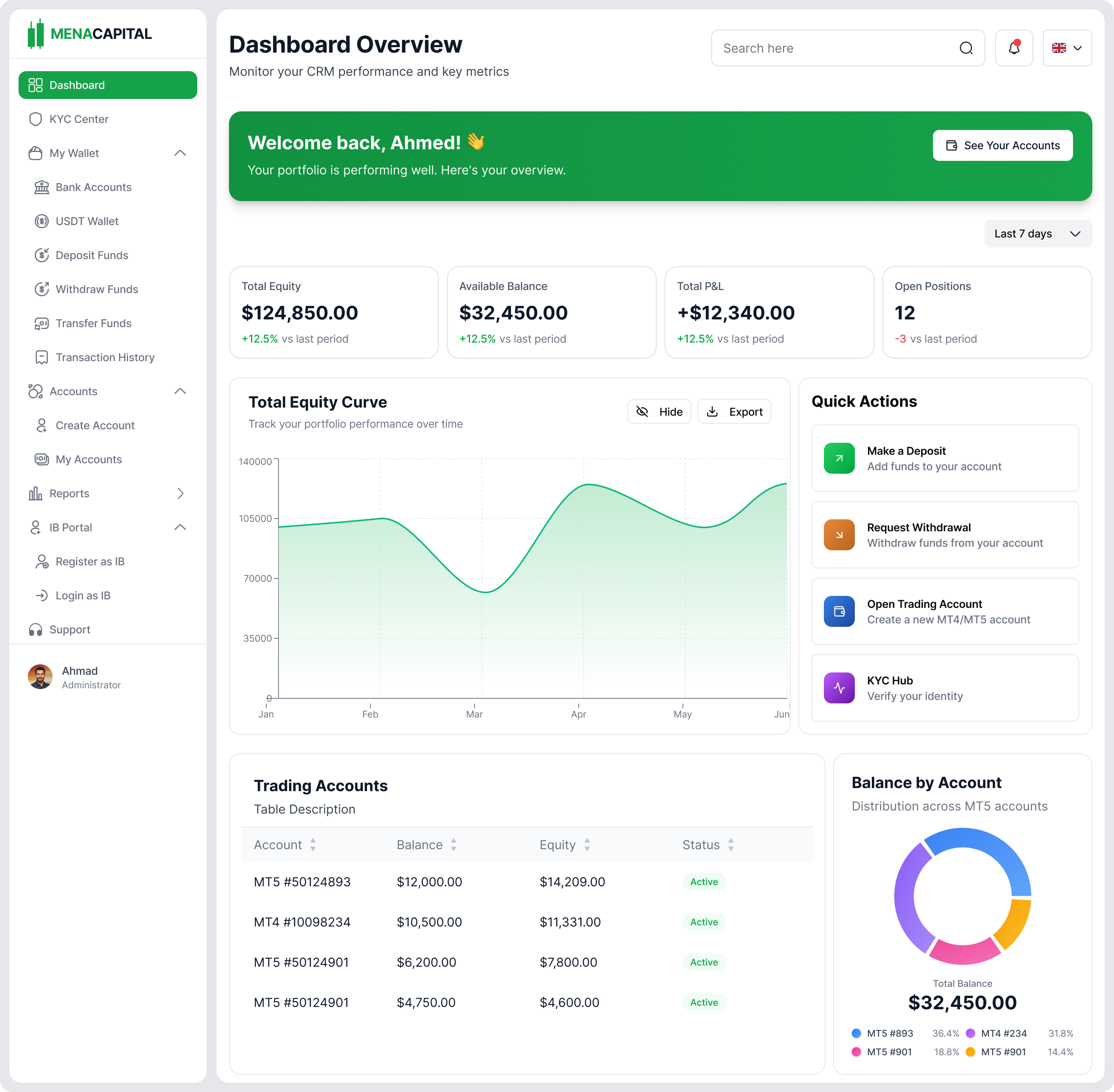Screen dimensions: 1114x1092
Task: Click the Bank Accounts building icon
Action: click(42, 187)
